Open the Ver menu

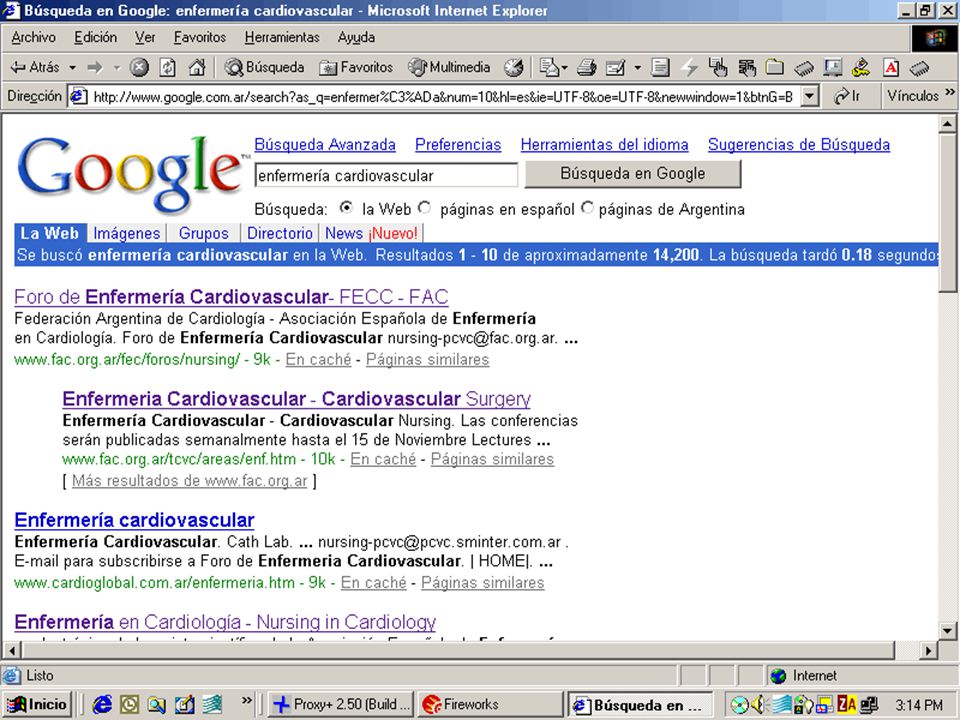click(145, 37)
